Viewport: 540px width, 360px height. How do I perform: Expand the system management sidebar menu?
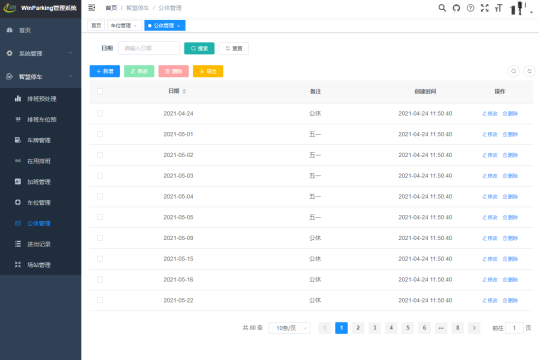click(x=41, y=53)
